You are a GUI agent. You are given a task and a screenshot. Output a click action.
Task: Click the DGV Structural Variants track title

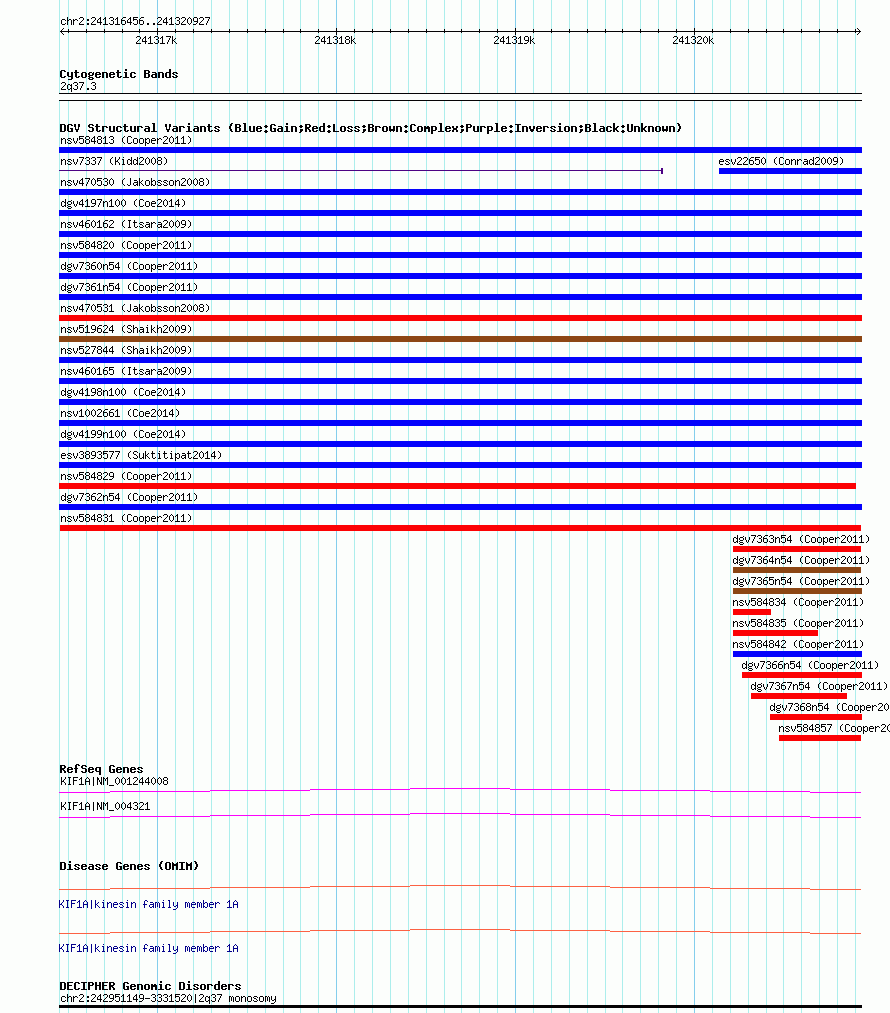371,128
